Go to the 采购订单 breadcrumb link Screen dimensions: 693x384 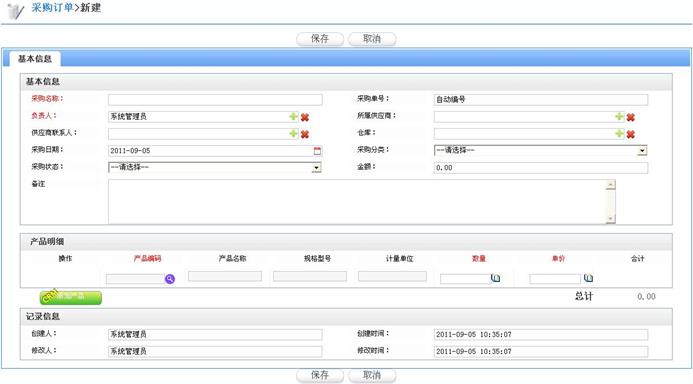(x=52, y=8)
